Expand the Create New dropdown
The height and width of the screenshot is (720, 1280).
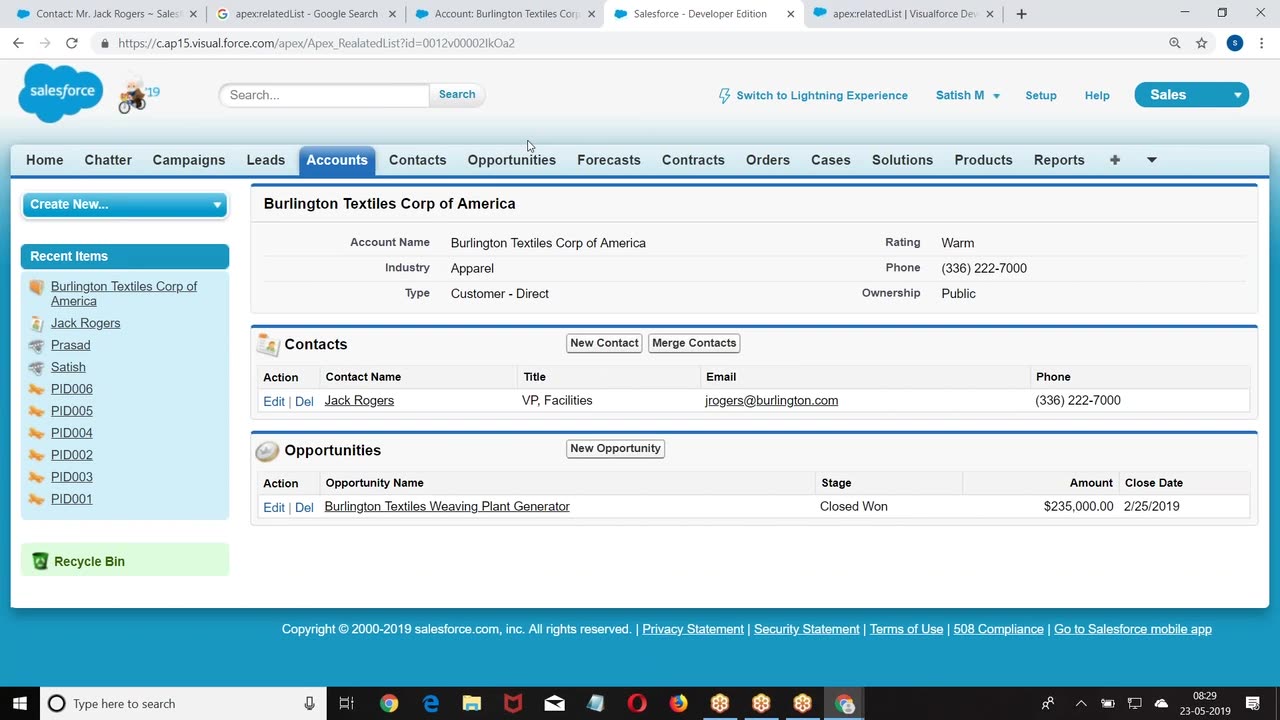point(125,204)
